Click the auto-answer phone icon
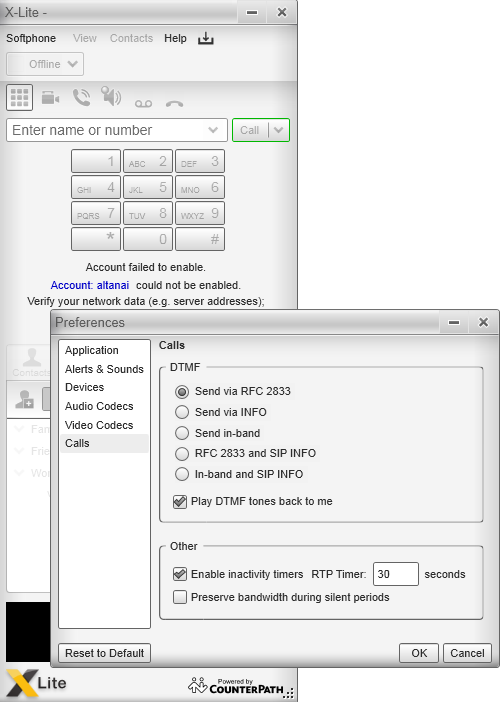Screen dimensions: 503x702 pos(81,97)
